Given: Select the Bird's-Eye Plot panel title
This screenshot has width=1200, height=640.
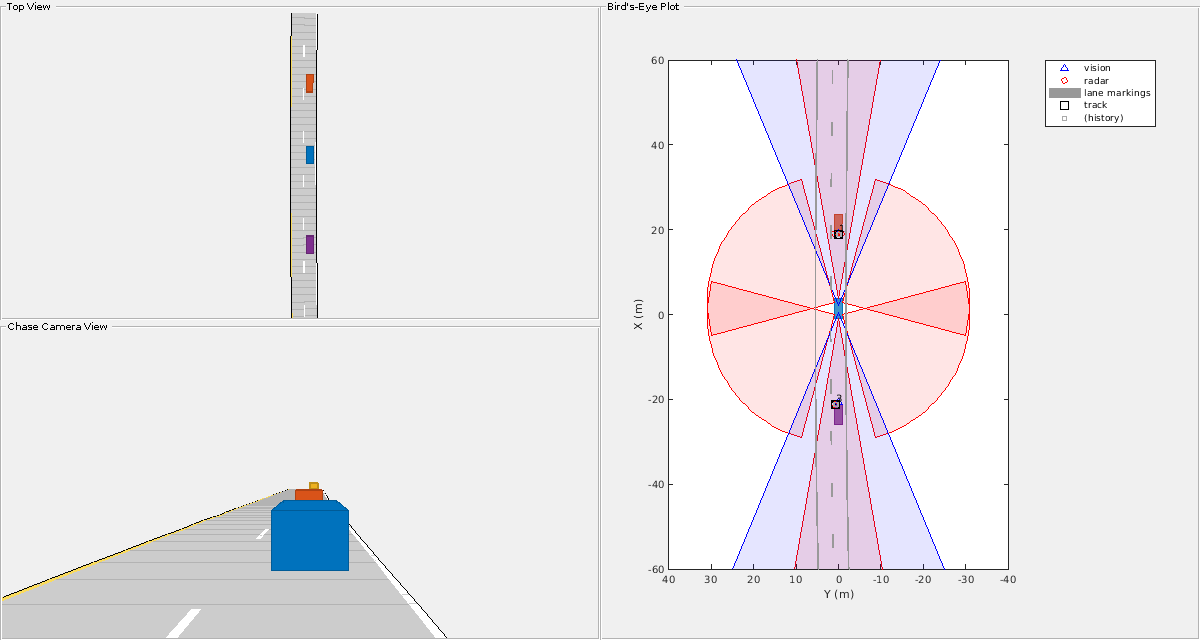Looking at the screenshot, I should pyautogui.click(x=643, y=6).
